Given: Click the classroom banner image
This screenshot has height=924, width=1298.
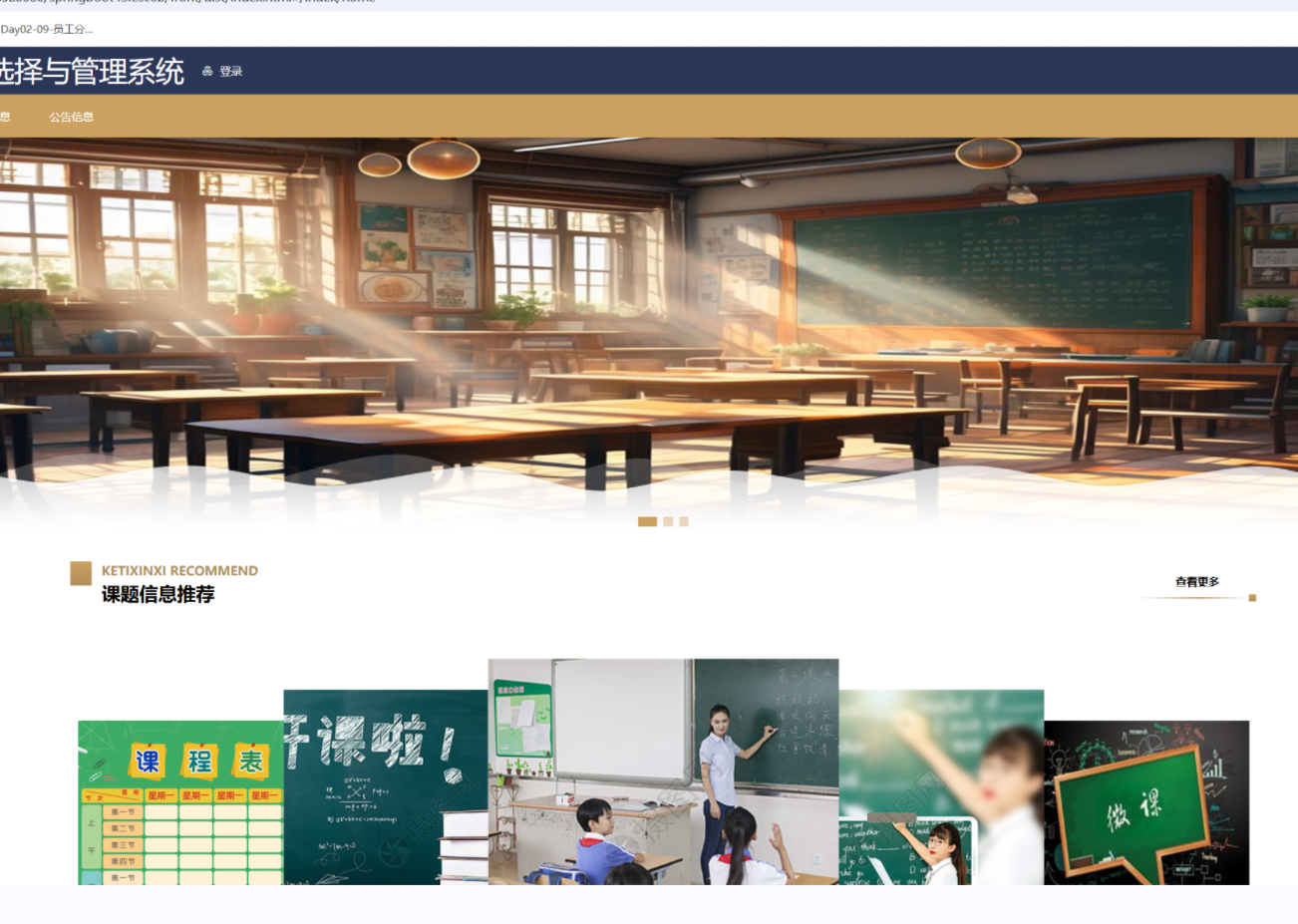Looking at the screenshot, I should pos(648,319).
